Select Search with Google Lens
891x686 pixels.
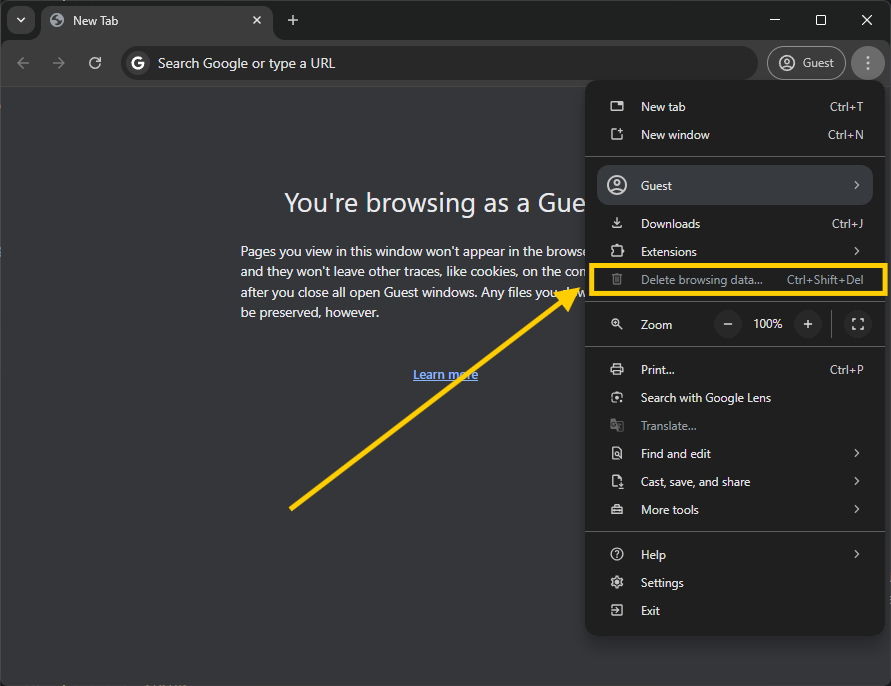point(705,398)
